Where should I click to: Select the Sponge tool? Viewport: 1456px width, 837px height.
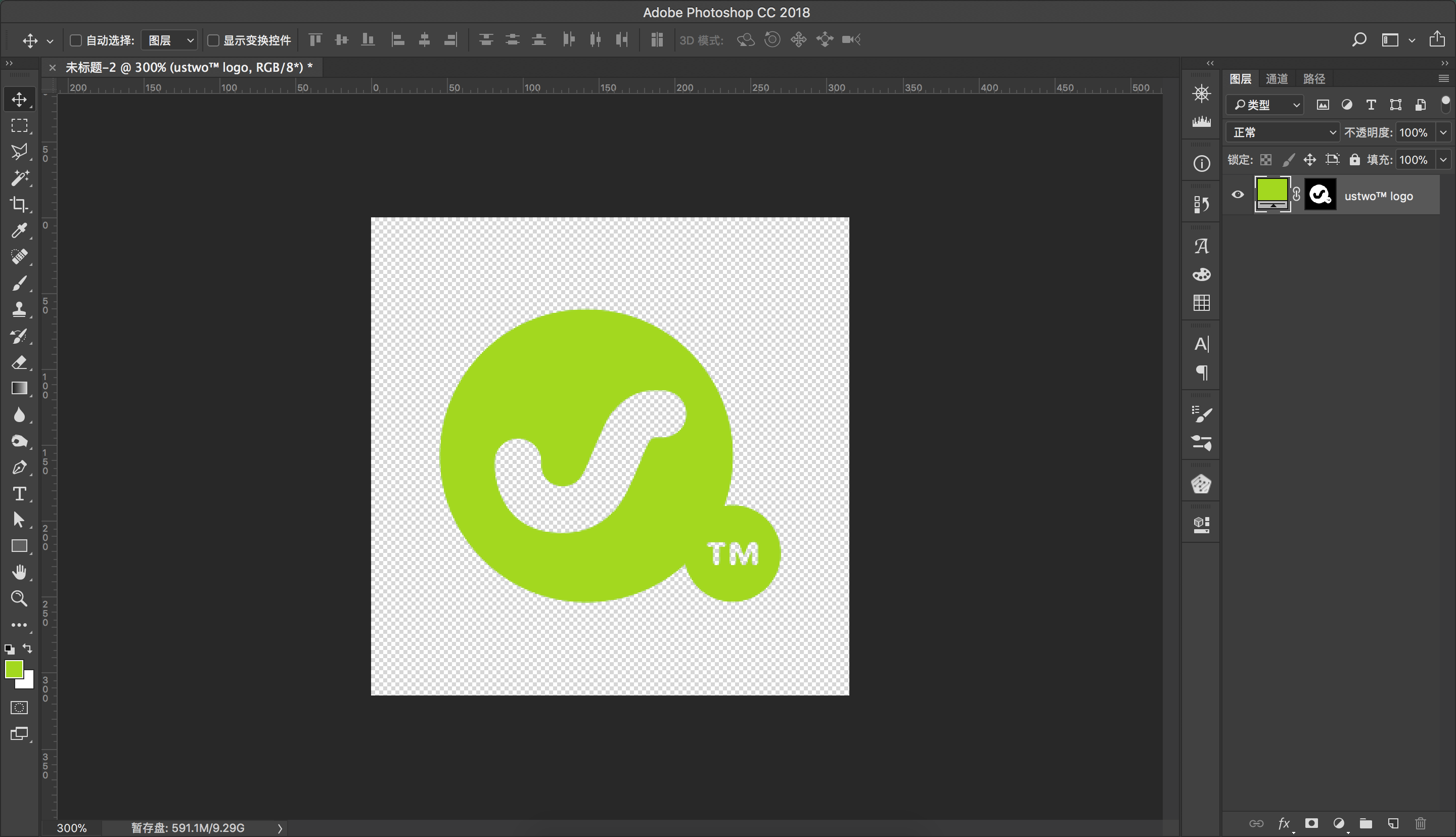[x=19, y=441]
